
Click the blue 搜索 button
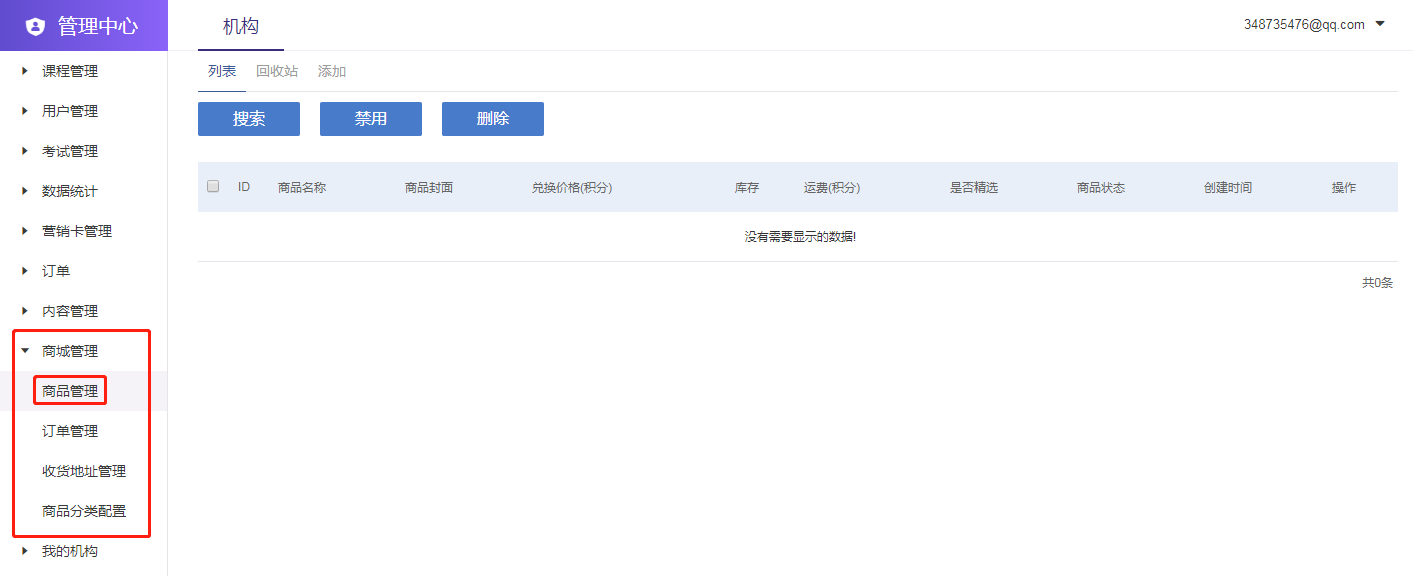click(249, 119)
